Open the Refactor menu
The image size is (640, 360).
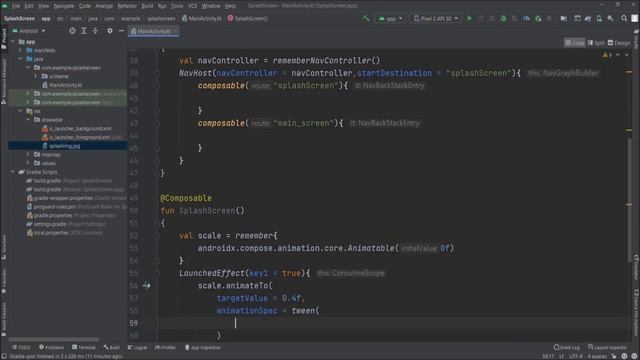click(127, 6)
